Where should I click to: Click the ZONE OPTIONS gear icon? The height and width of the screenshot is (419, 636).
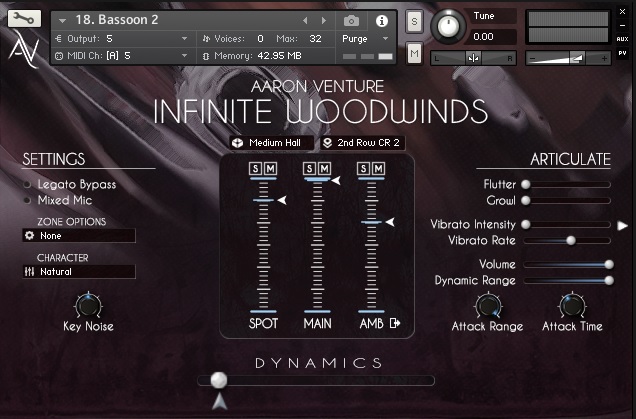pyautogui.click(x=30, y=235)
